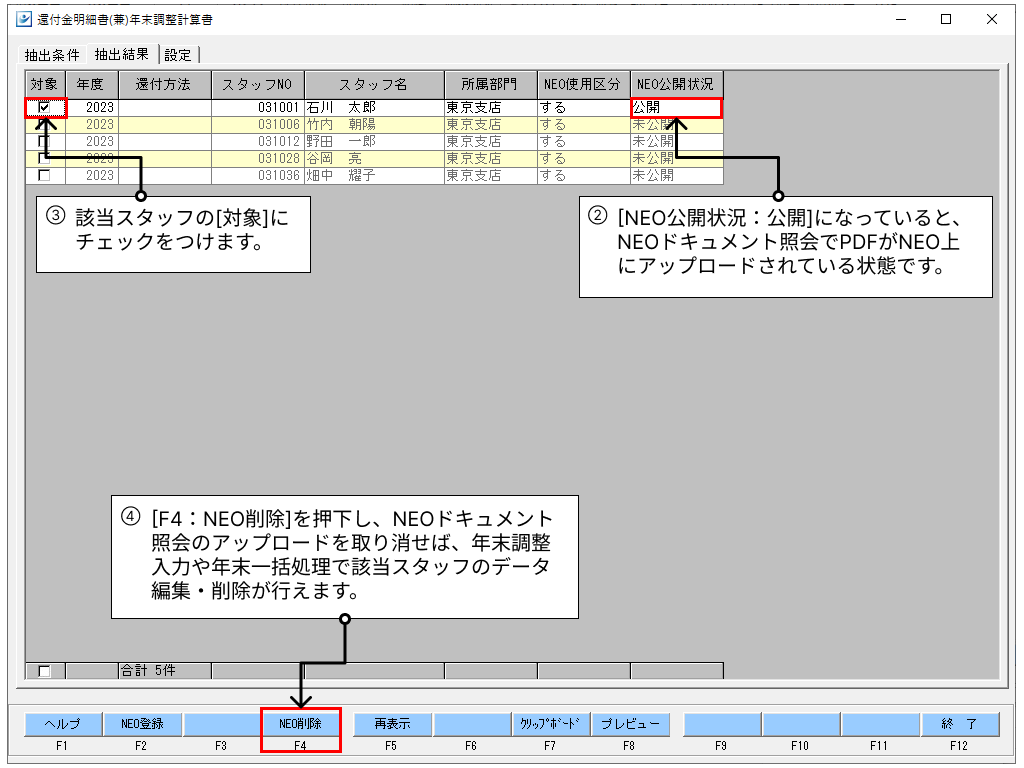
Task: Click the NEO公開状況 column header
Action: point(677,85)
